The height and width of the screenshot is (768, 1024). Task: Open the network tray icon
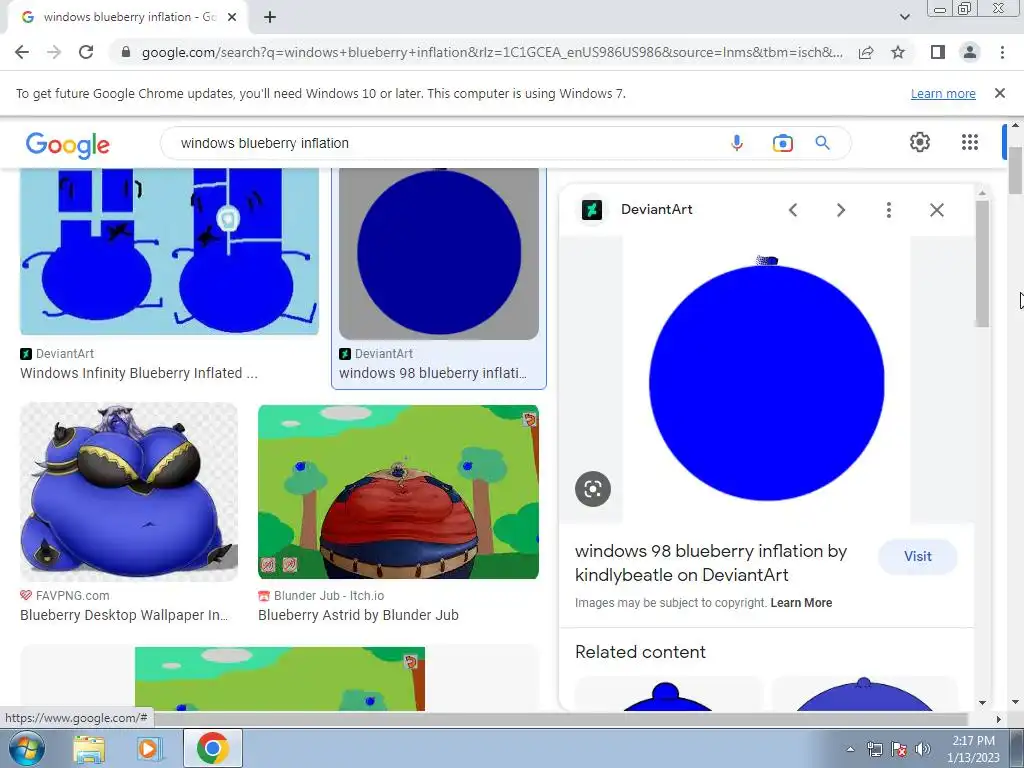874,749
